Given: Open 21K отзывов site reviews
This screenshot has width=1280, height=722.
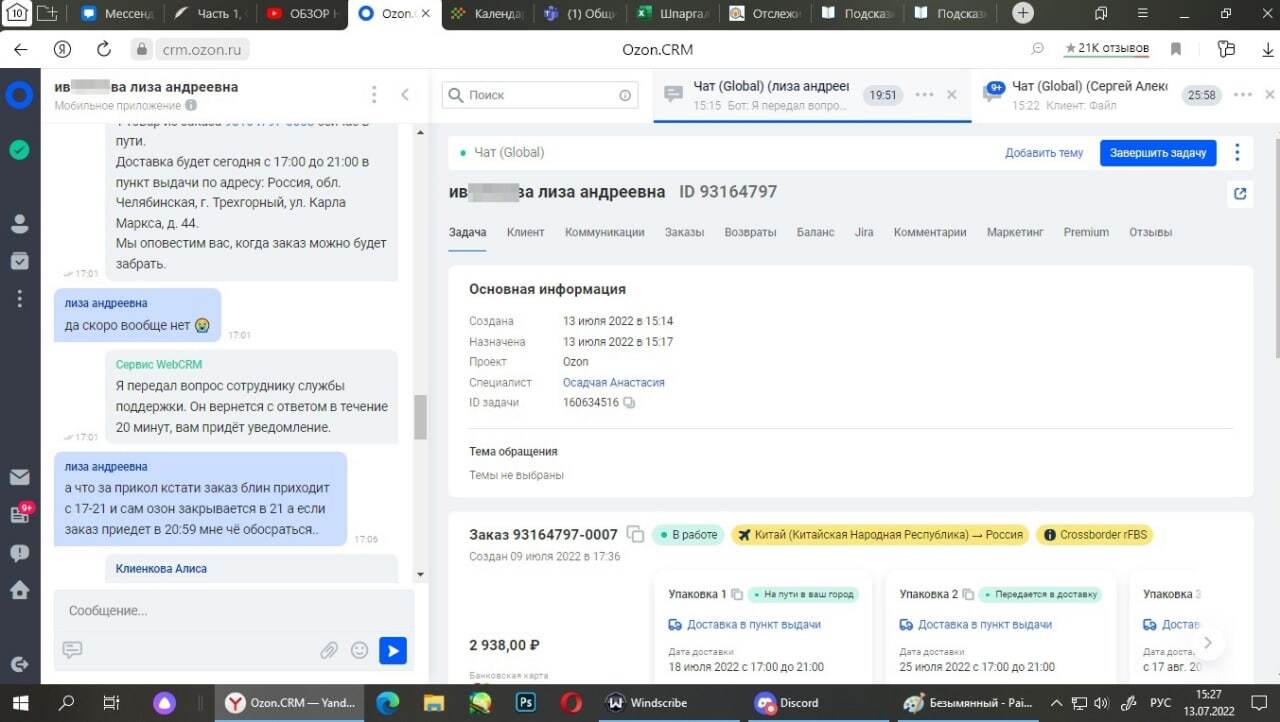Looking at the screenshot, I should click(x=1107, y=49).
